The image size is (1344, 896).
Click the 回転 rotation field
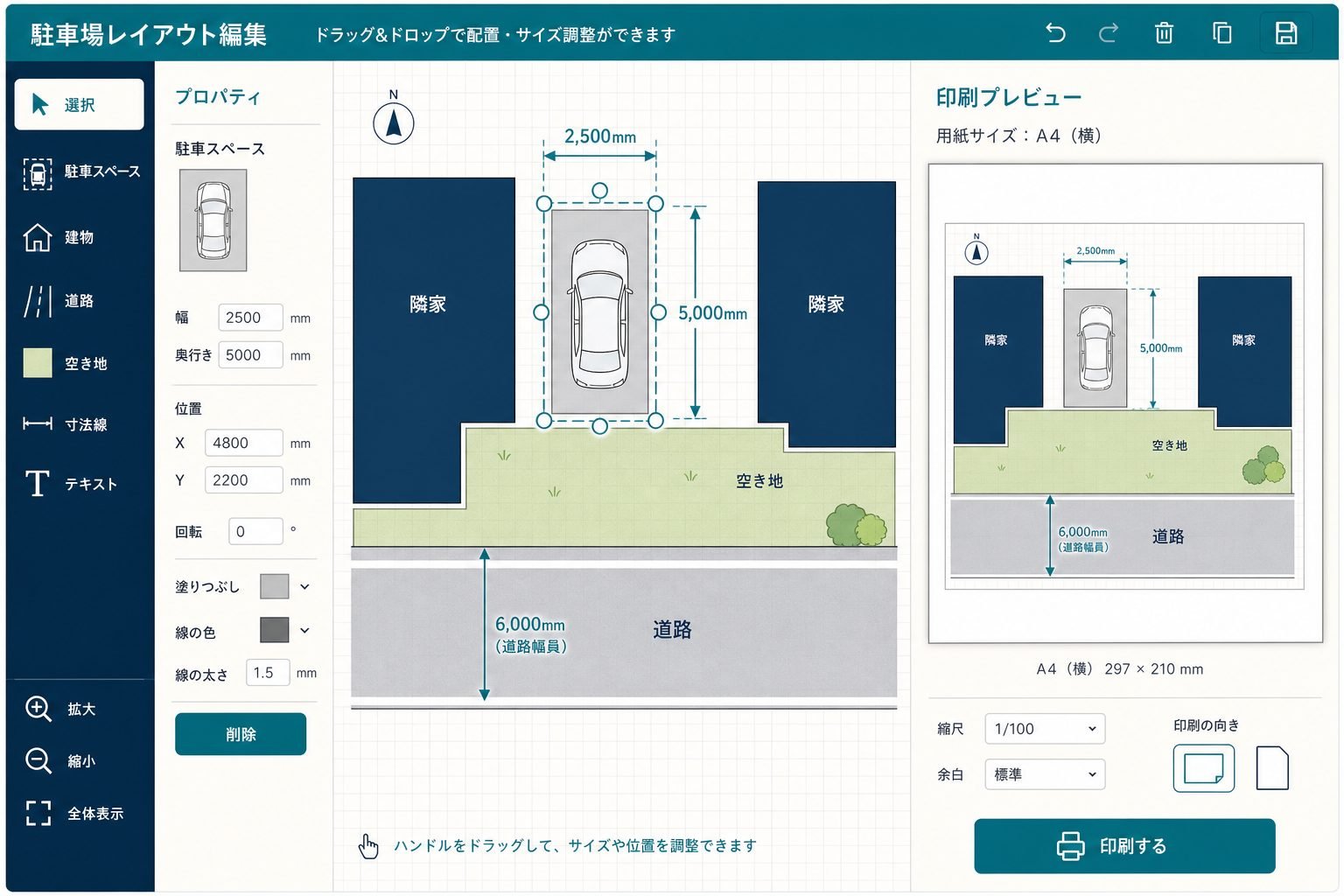pyautogui.click(x=255, y=531)
